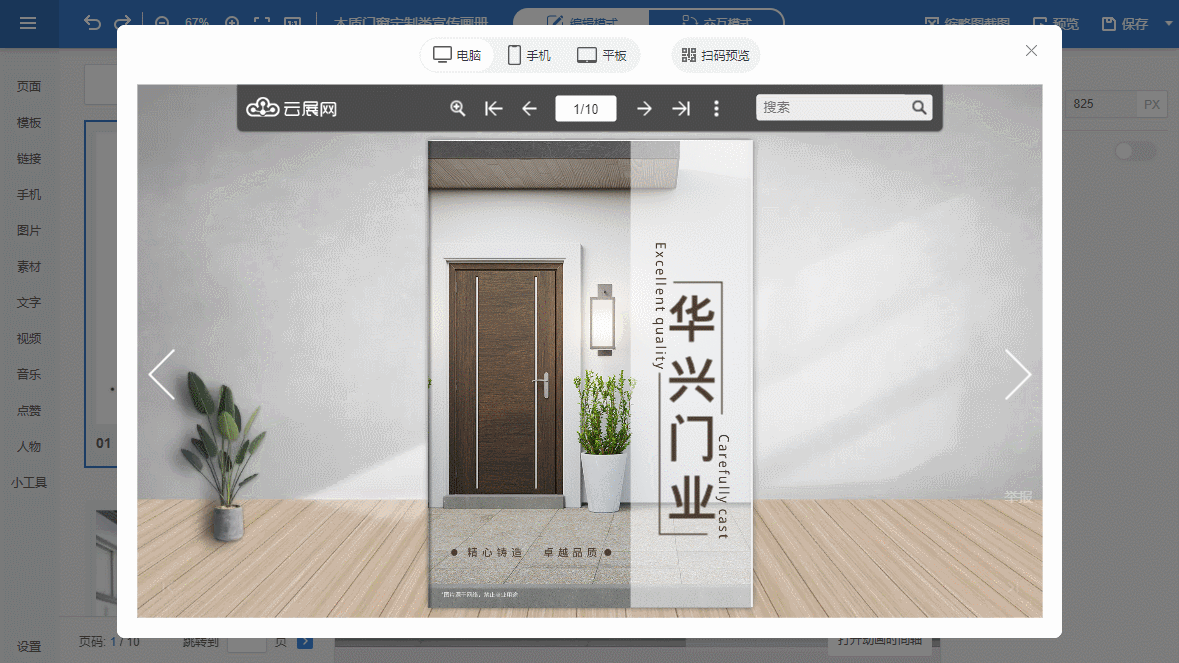1179x663 pixels.
Task: Click 保存 save button in editor
Action: 1125,24
